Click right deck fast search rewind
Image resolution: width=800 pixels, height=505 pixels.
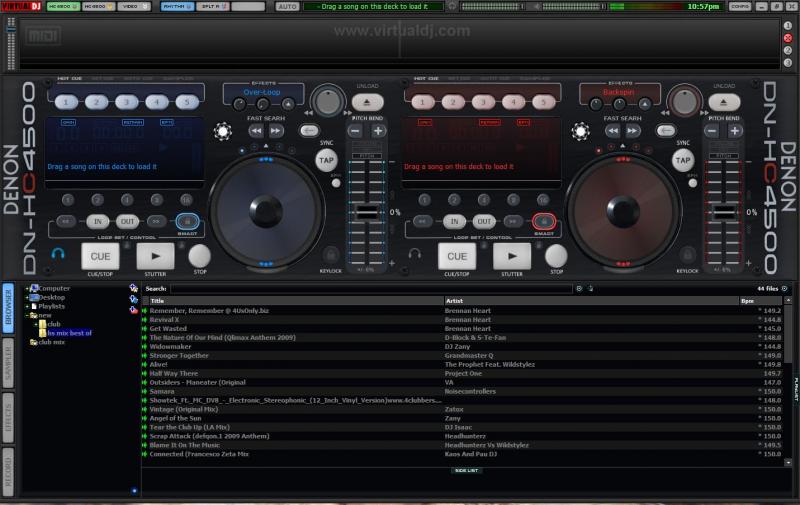[613, 131]
